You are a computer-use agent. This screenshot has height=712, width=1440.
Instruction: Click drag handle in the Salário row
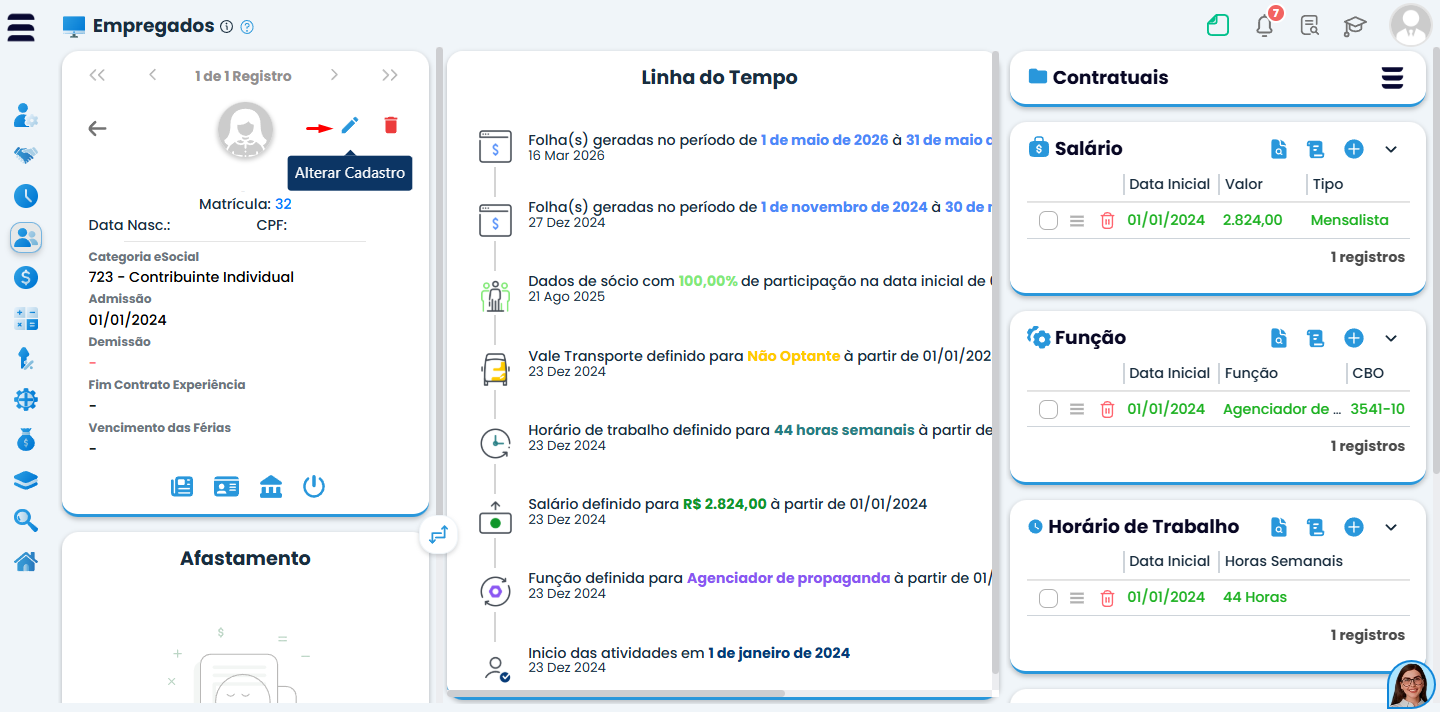click(1077, 221)
